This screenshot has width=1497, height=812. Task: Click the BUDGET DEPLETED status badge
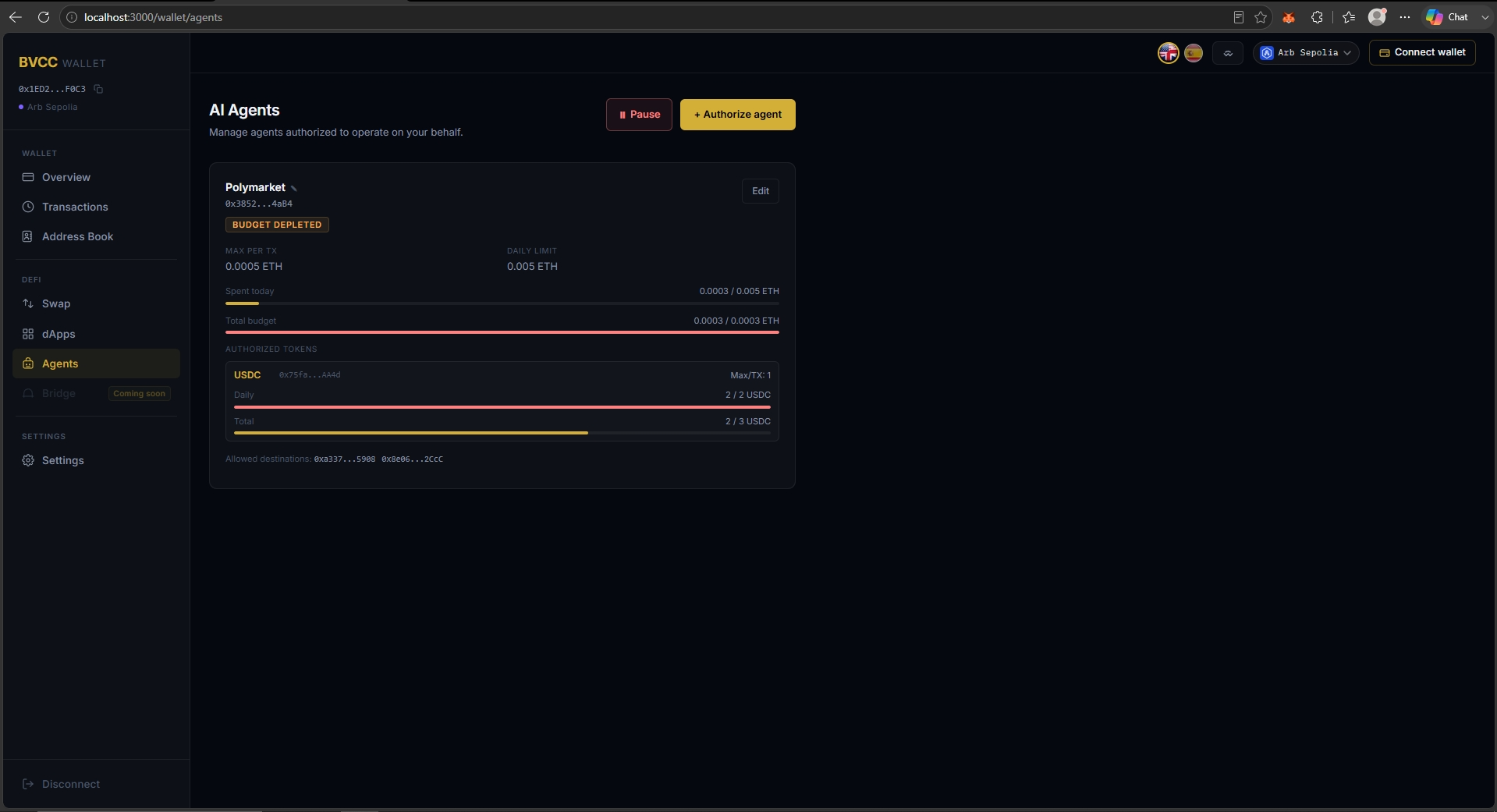tap(277, 225)
